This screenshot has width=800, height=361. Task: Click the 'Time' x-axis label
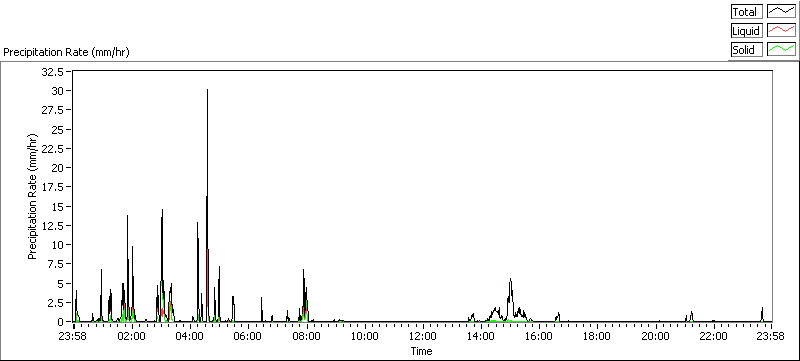(422, 351)
